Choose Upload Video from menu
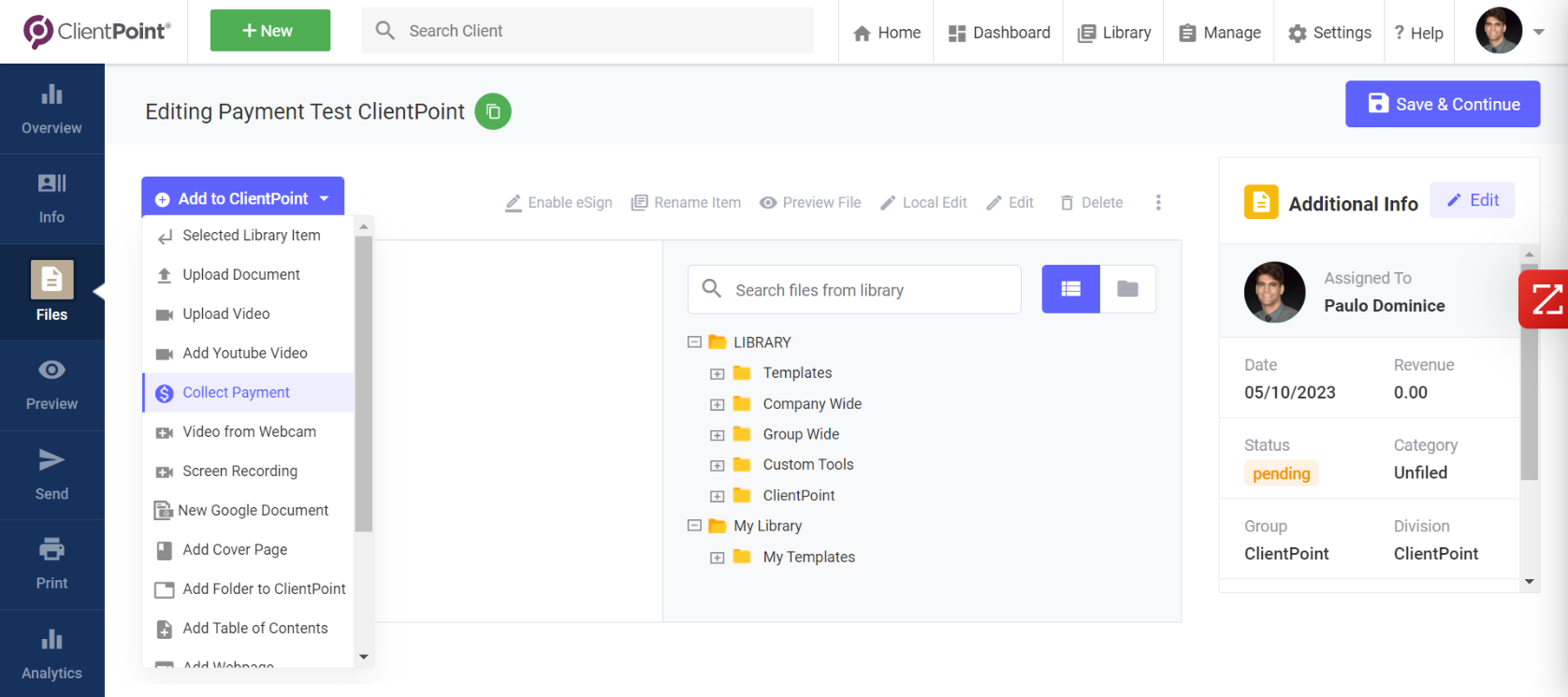This screenshot has width=1568, height=697. click(x=248, y=314)
